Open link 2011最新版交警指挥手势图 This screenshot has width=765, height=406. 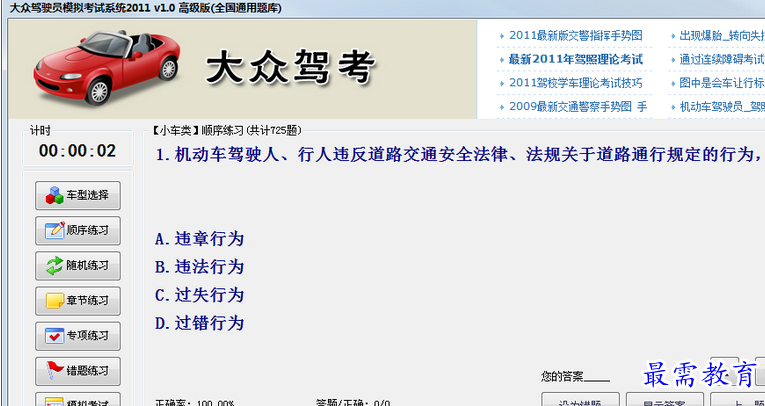coord(575,36)
